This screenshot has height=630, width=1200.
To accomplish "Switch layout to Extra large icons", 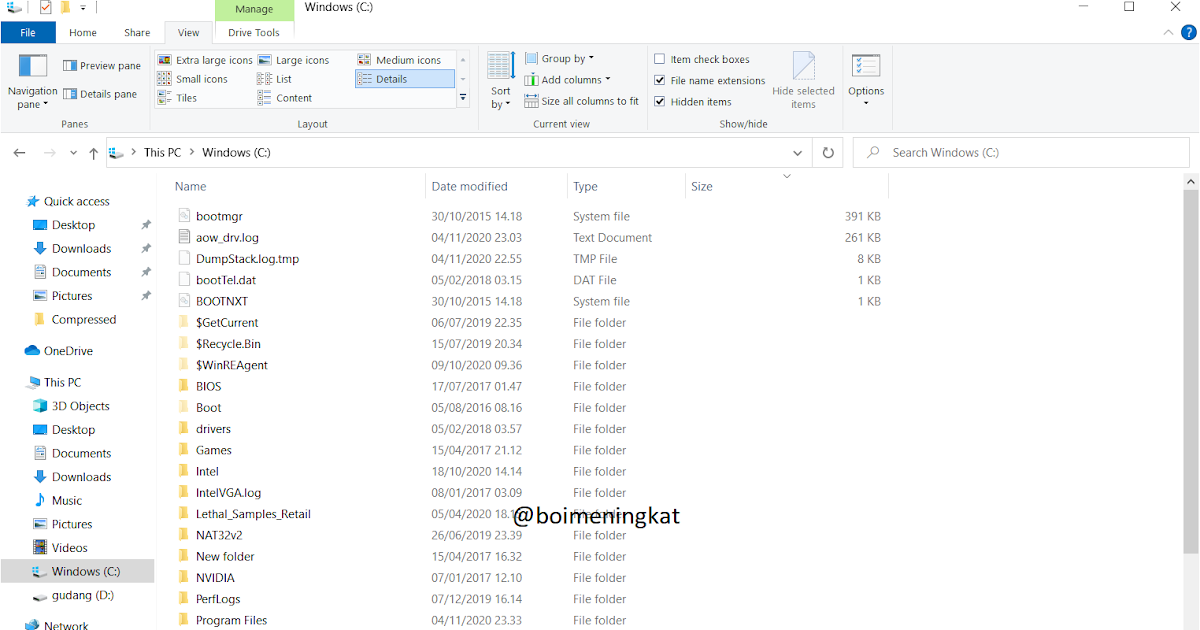I will (205, 60).
